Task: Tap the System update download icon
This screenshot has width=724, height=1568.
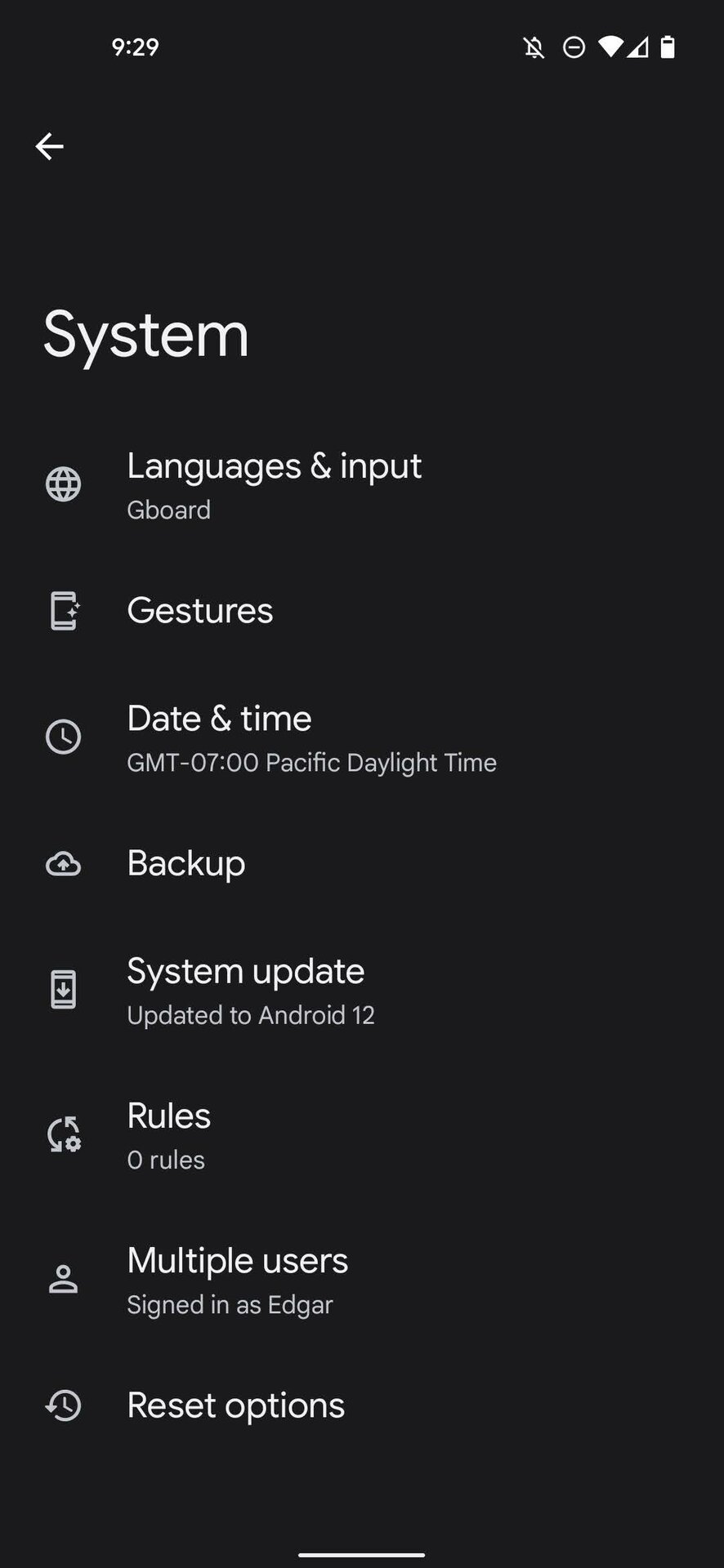Action: click(63, 990)
